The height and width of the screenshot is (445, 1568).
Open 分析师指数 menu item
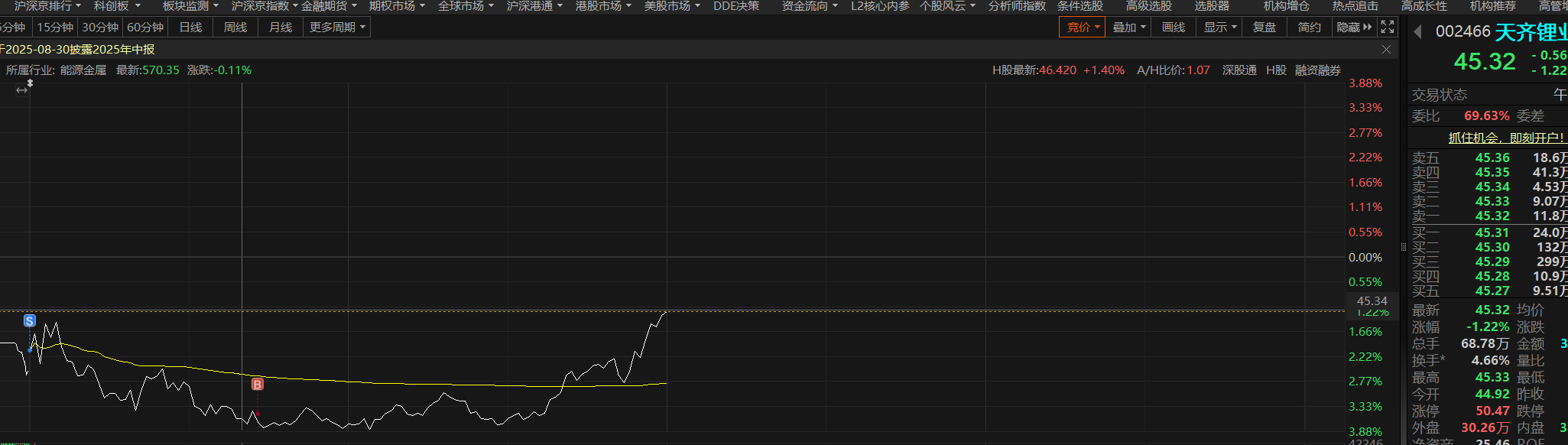pyautogui.click(x=1017, y=6)
